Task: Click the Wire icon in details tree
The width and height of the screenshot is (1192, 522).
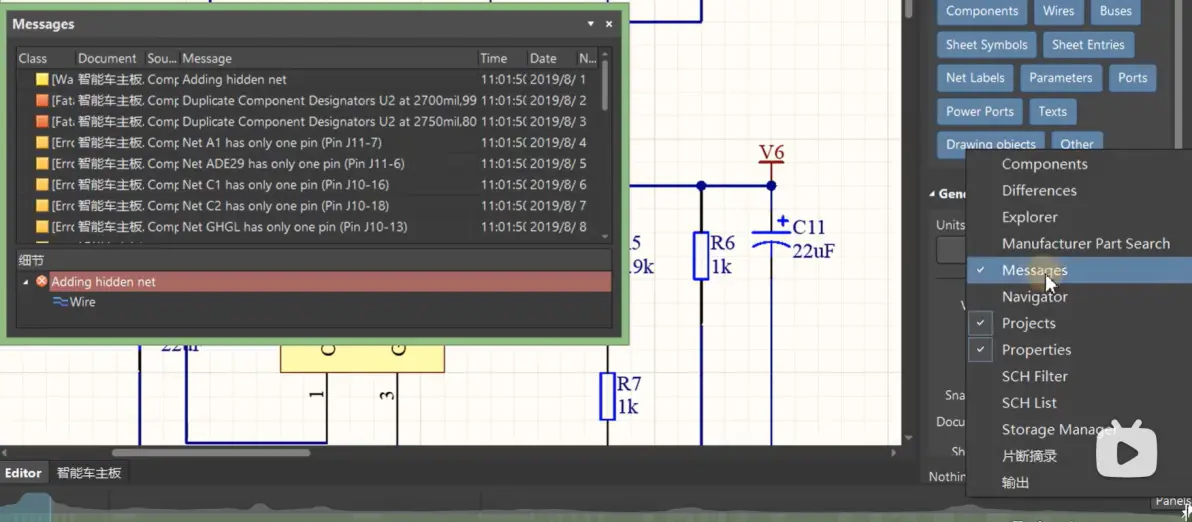Action: 60,302
